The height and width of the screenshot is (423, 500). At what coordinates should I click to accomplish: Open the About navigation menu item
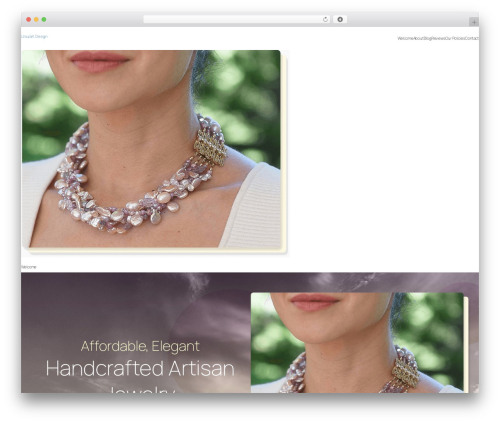419,38
